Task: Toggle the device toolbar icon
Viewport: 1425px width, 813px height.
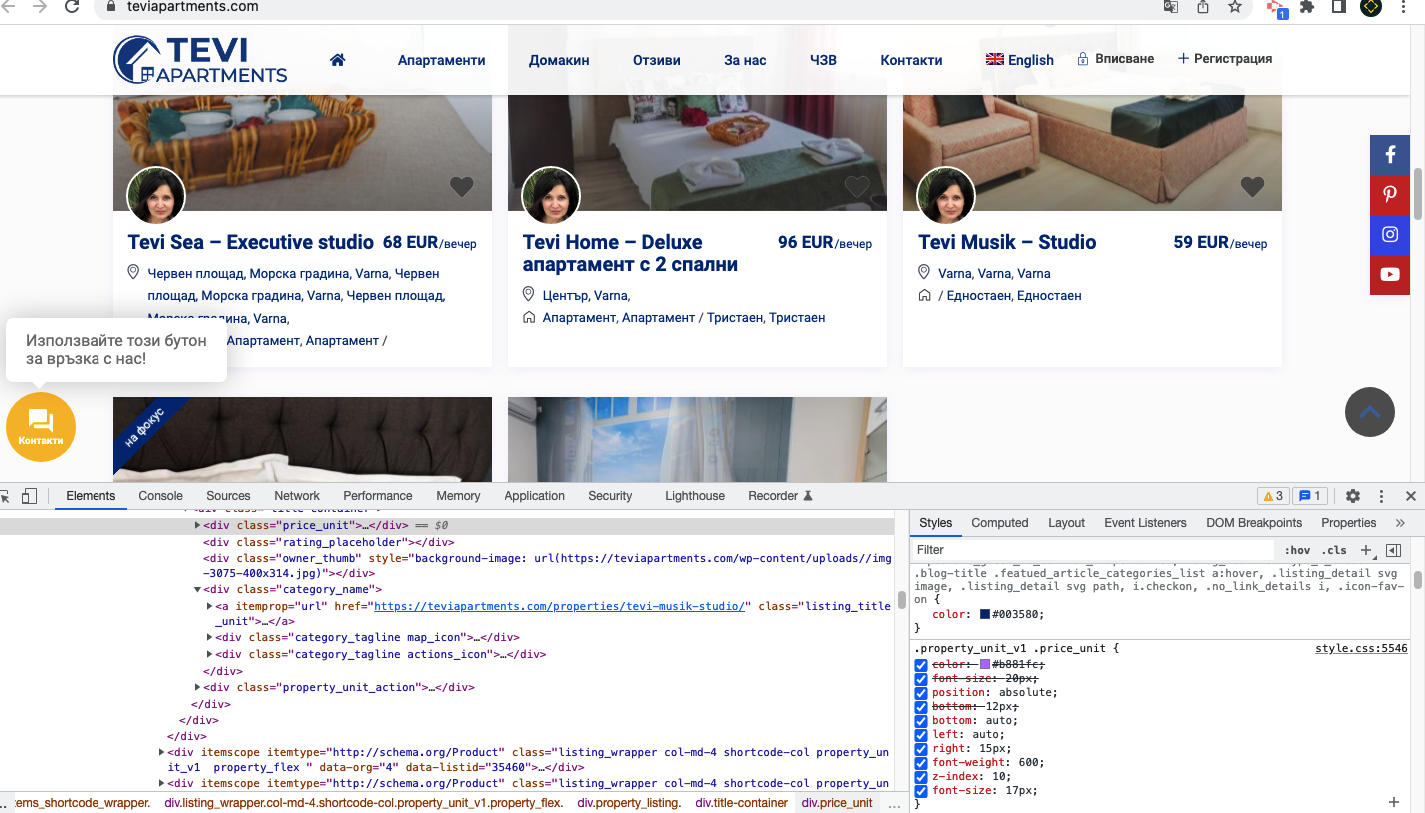Action: 29,496
